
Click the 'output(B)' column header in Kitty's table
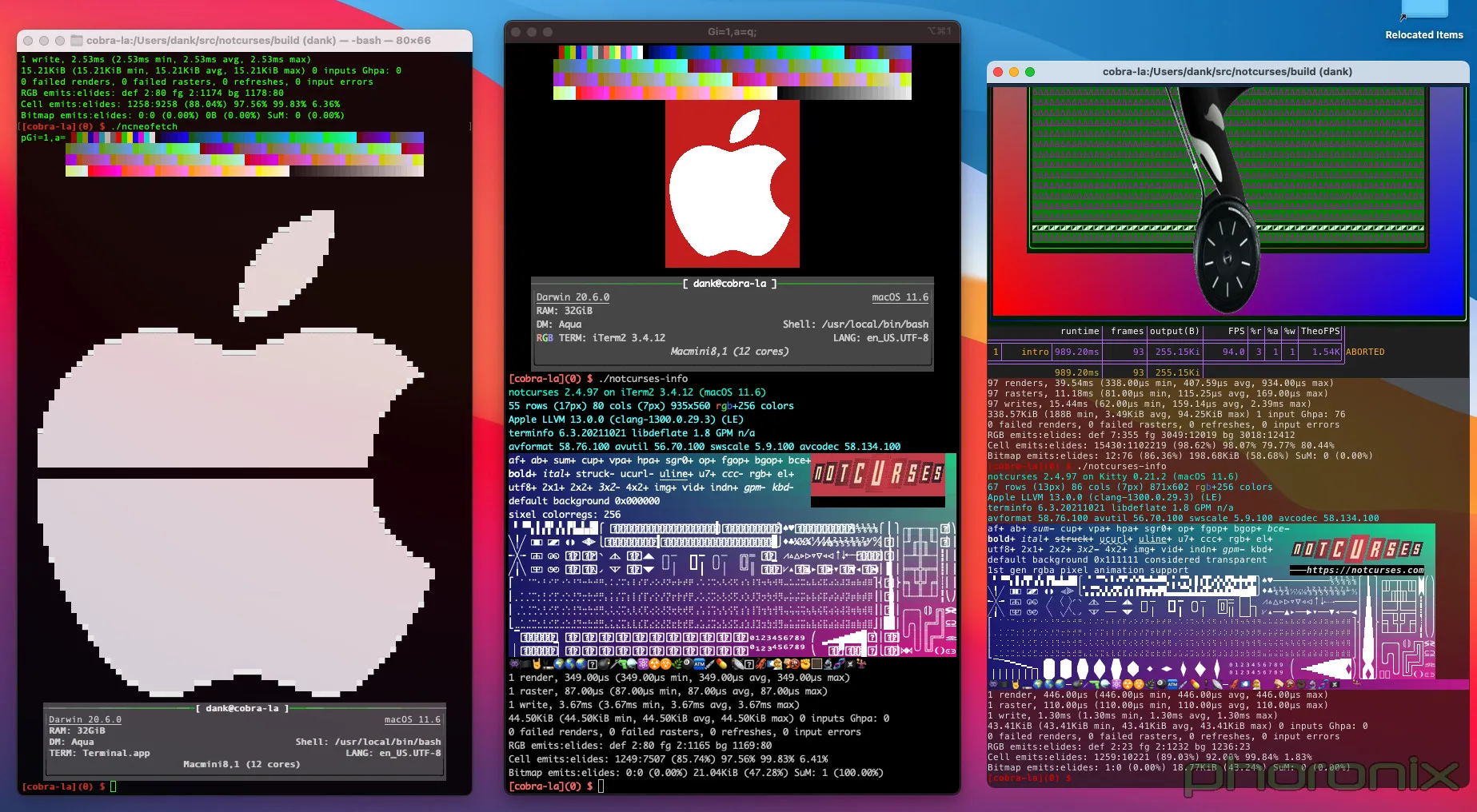1175,331
